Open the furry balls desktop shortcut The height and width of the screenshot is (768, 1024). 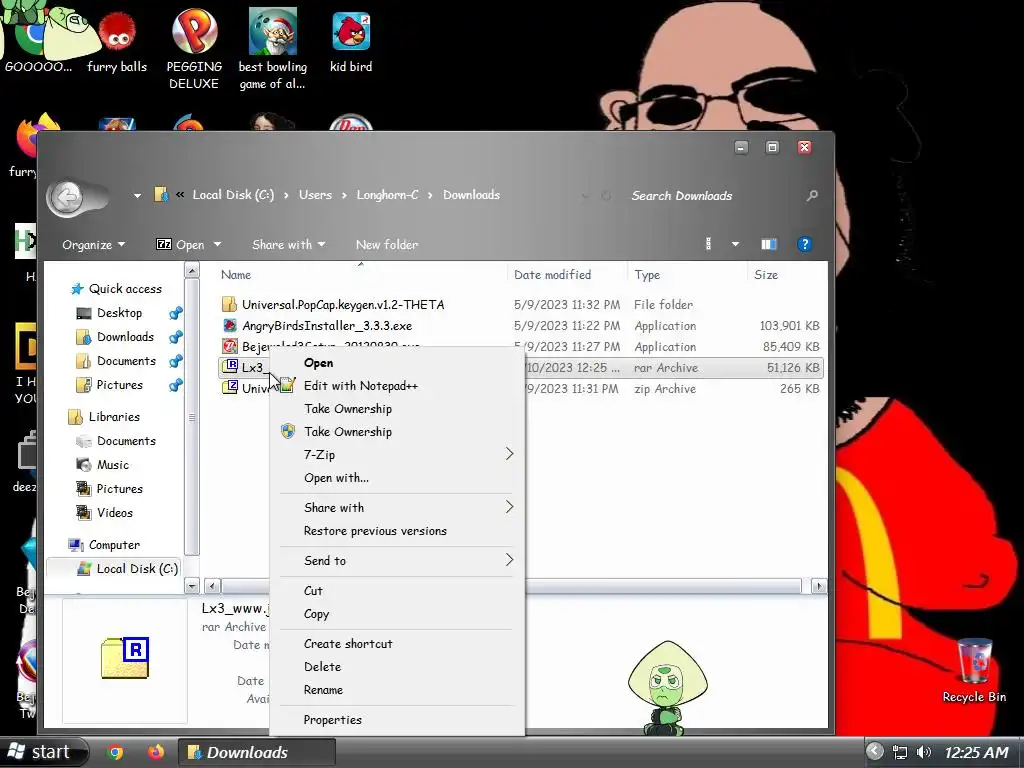click(x=117, y=42)
